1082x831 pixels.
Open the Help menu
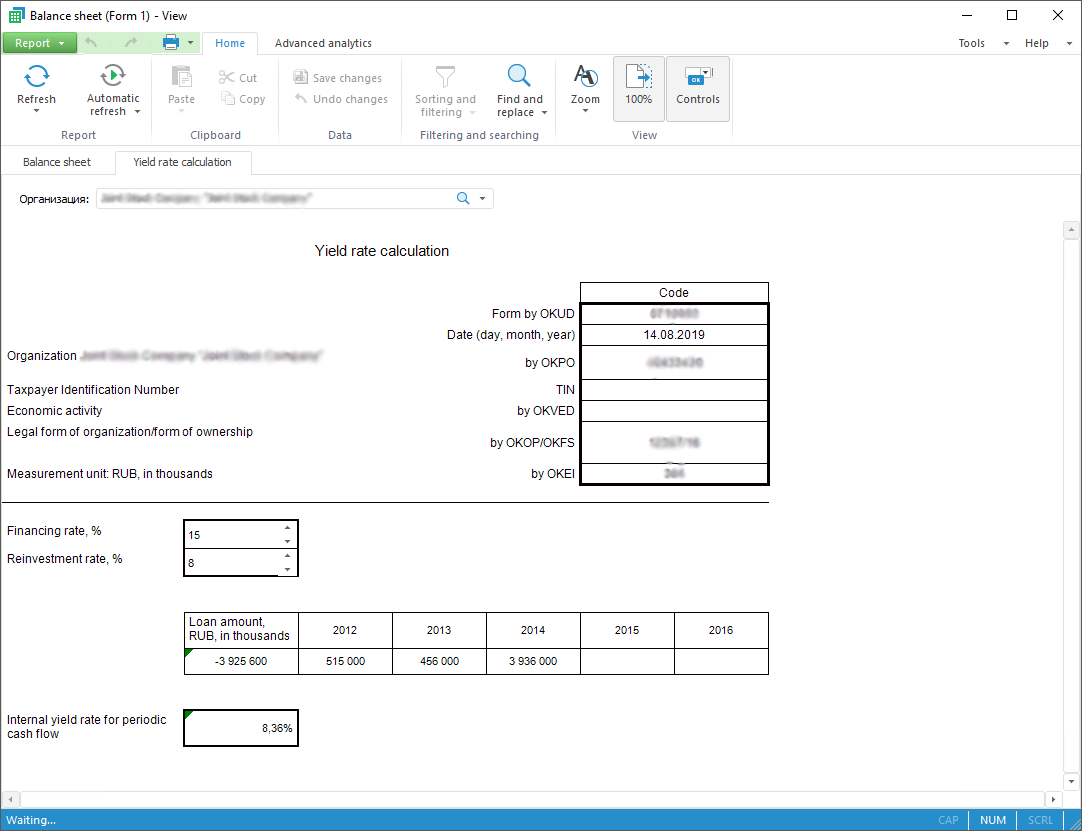click(1037, 43)
